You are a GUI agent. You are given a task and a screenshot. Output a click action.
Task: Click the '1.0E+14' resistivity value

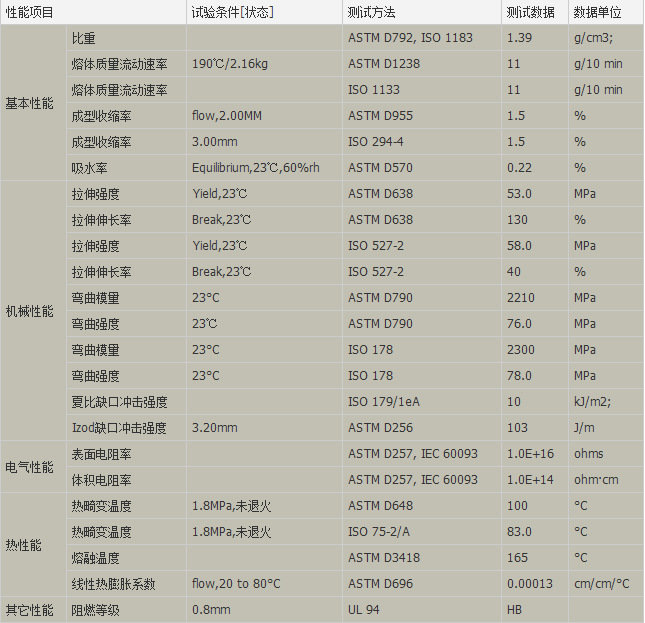(x=535, y=479)
